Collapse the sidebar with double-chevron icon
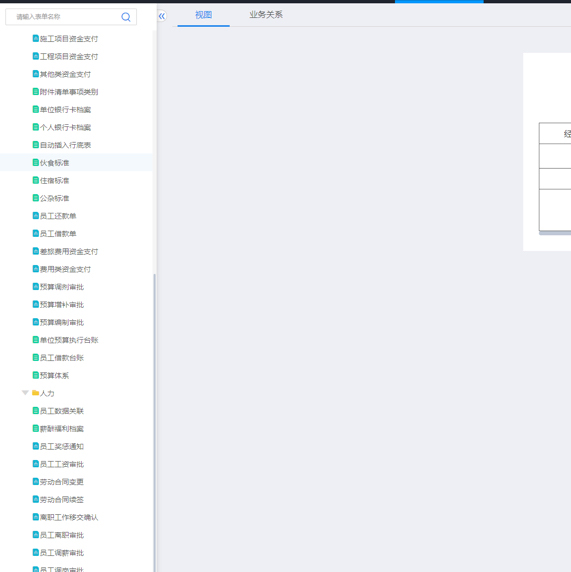 click(x=162, y=16)
